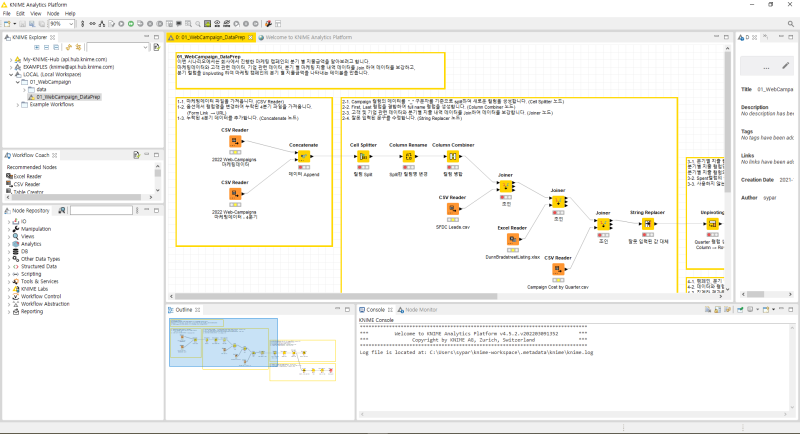800x434 pixels.
Task: Close the 01_WebCampaign_DataPrep editor tab
Action: 251,37
